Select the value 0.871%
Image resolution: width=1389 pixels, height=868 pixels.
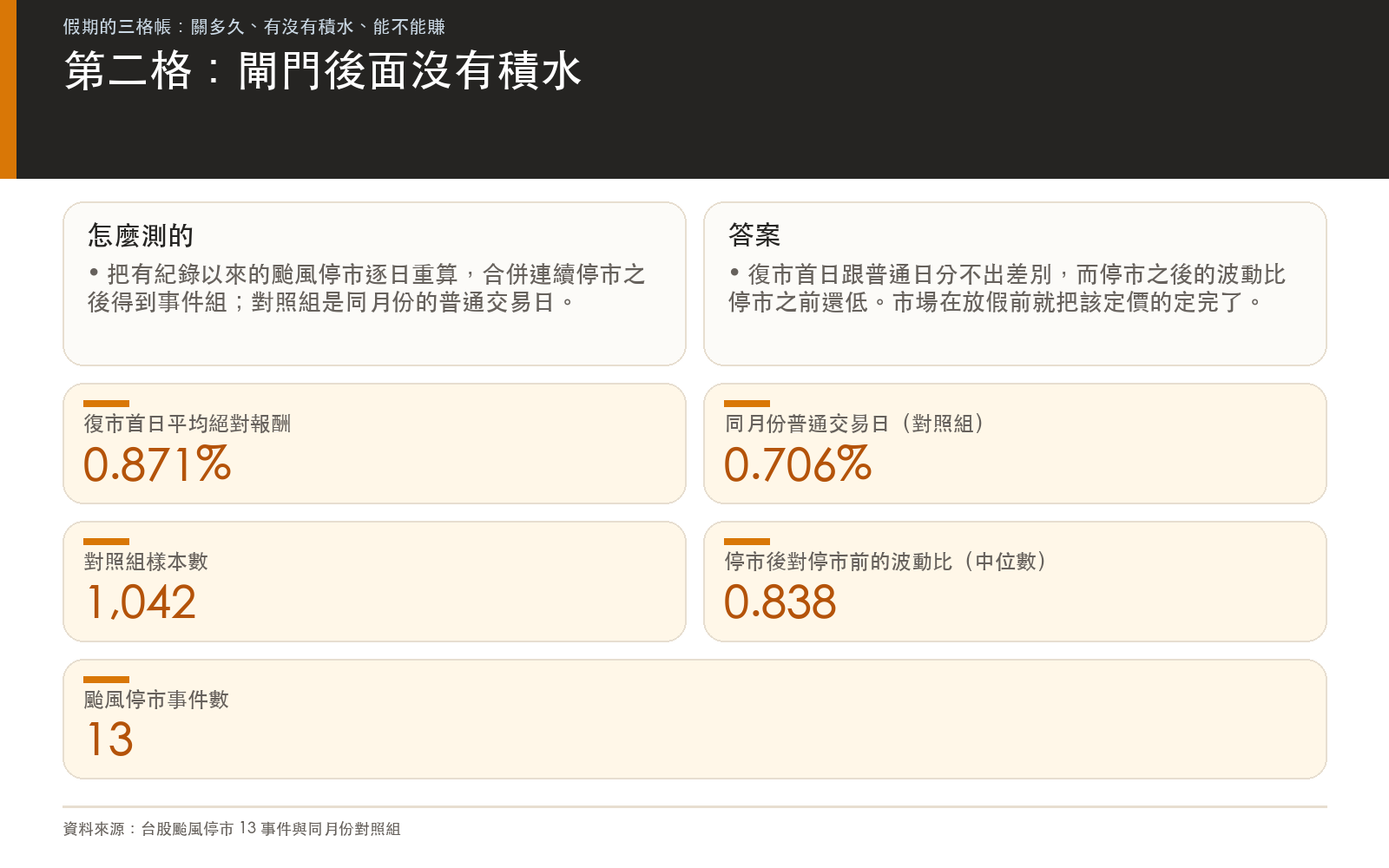(157, 464)
